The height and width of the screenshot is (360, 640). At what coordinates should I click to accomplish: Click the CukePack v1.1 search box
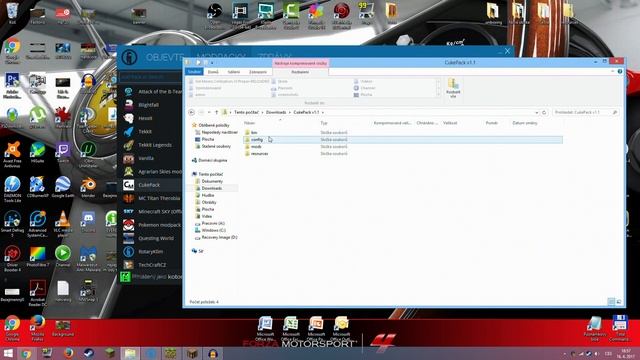[586, 112]
